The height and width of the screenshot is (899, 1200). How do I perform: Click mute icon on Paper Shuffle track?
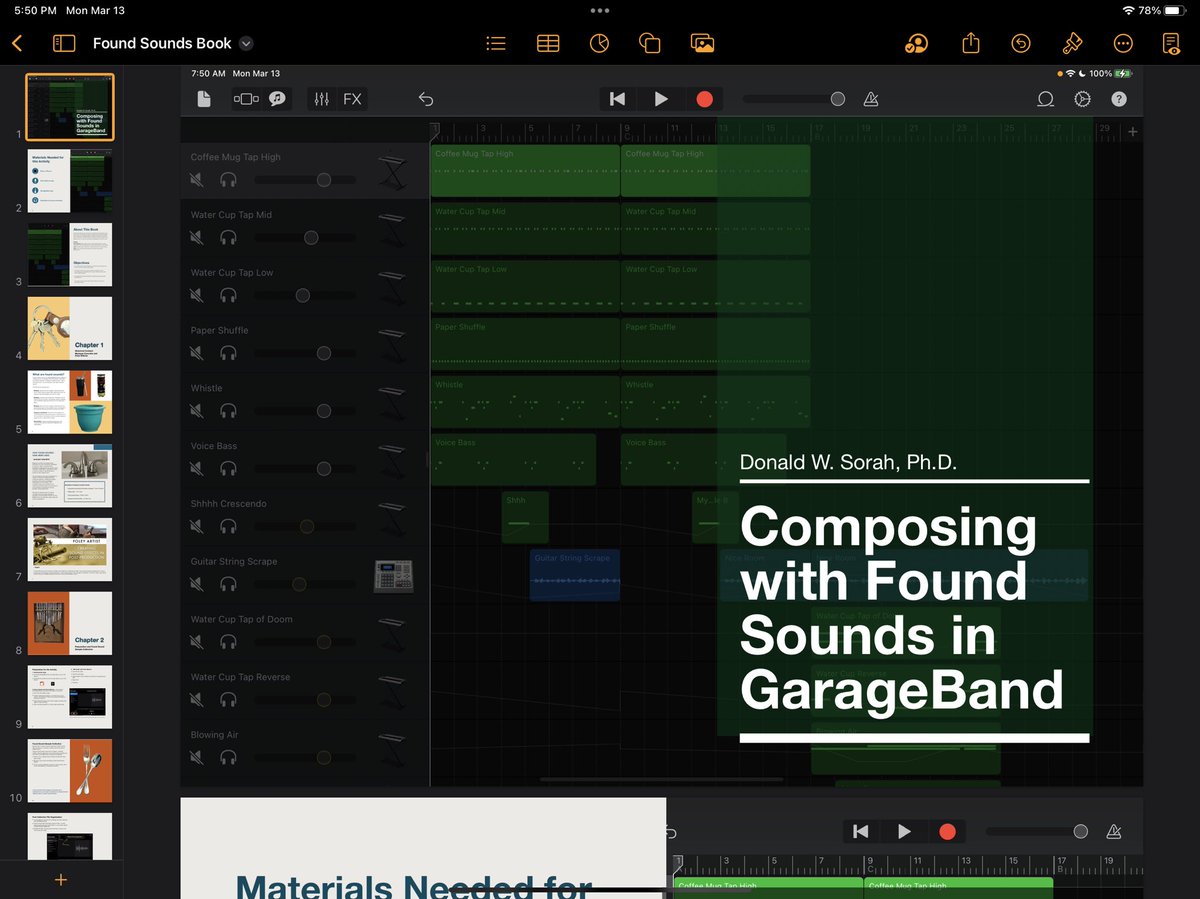198,353
